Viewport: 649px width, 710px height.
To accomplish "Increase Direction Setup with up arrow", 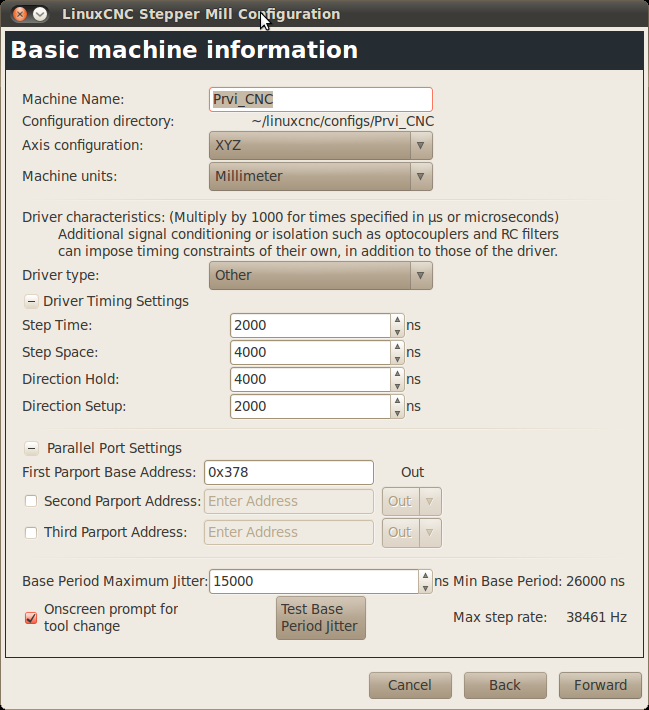I will tap(397, 400).
